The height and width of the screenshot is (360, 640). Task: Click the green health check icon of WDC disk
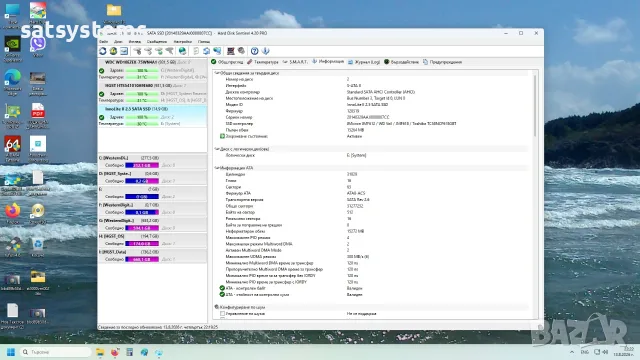coord(102,71)
